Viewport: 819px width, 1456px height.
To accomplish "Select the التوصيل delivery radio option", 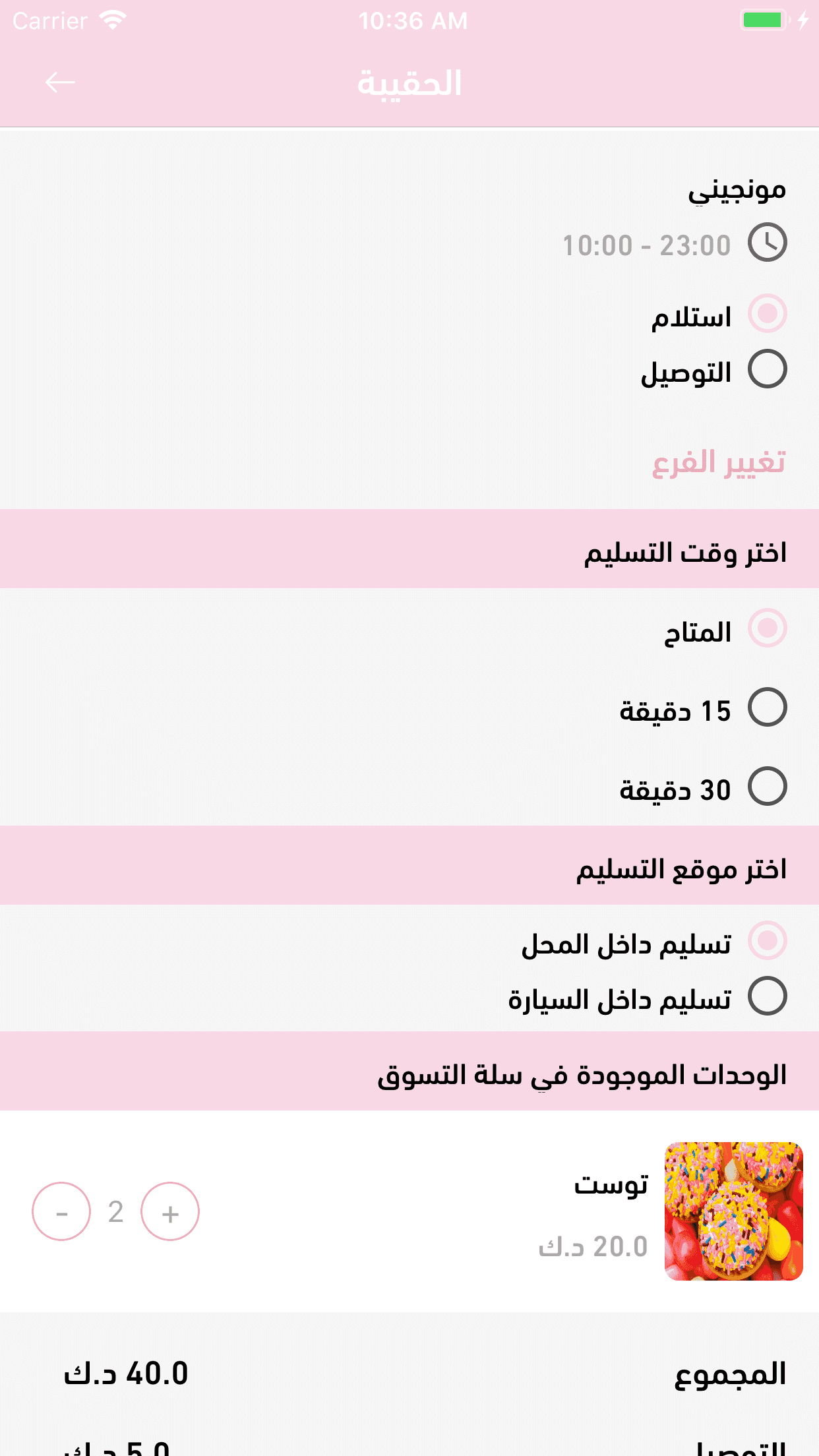I will click(767, 369).
